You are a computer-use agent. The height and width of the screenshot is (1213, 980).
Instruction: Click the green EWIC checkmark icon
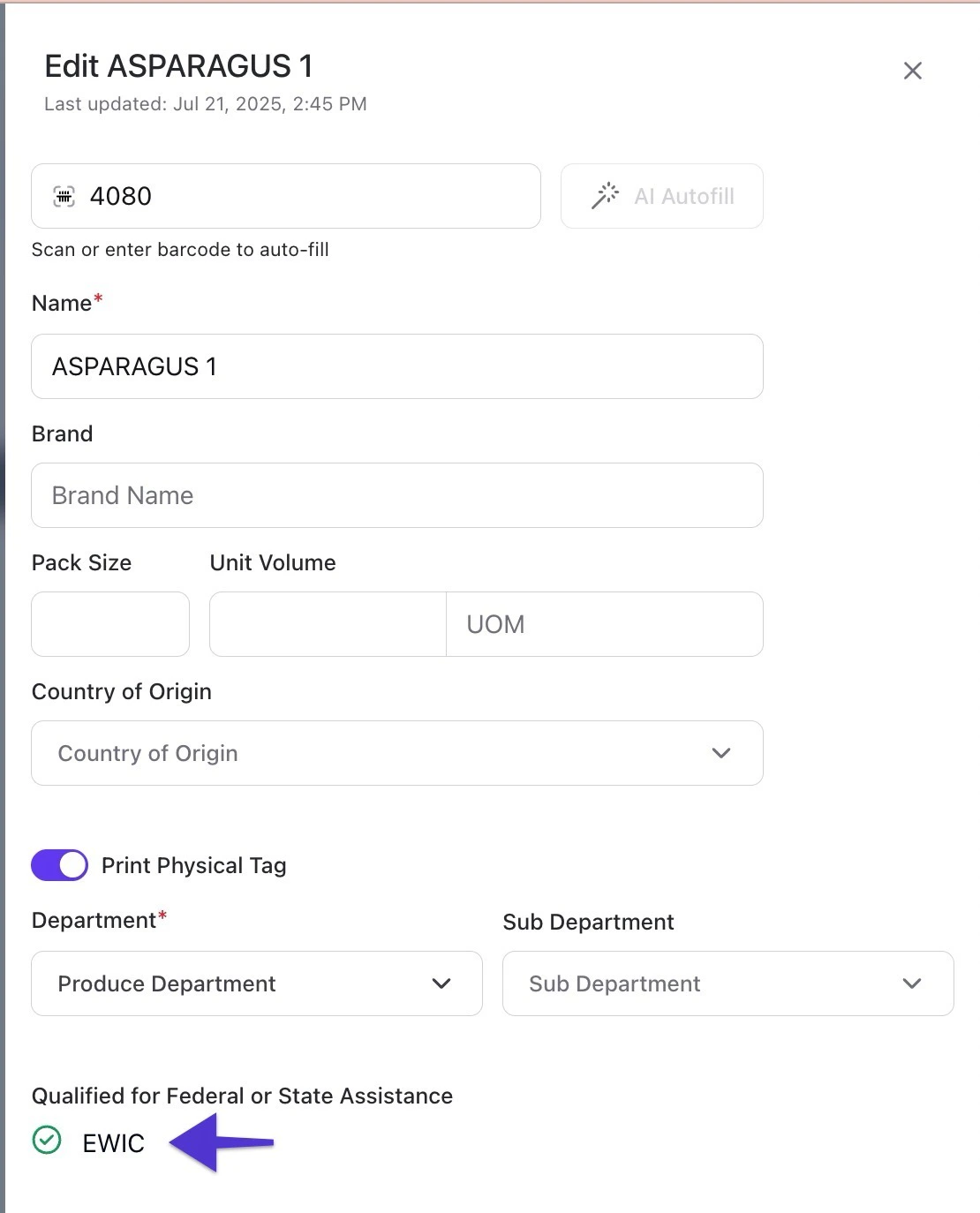(47, 1141)
